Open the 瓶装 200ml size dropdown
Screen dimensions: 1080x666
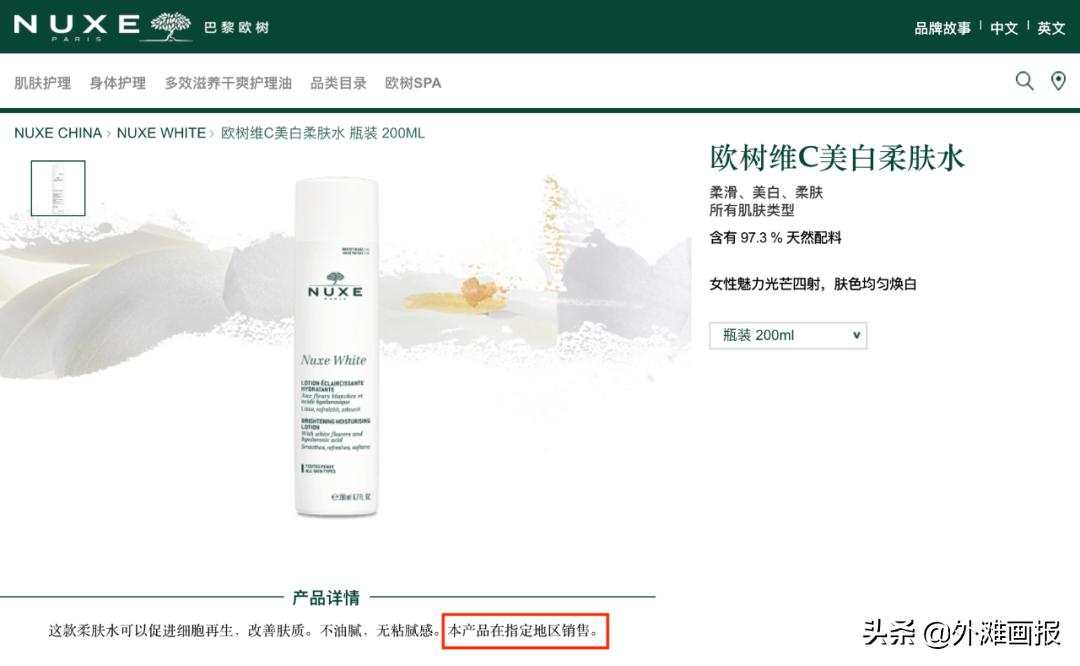(x=788, y=335)
